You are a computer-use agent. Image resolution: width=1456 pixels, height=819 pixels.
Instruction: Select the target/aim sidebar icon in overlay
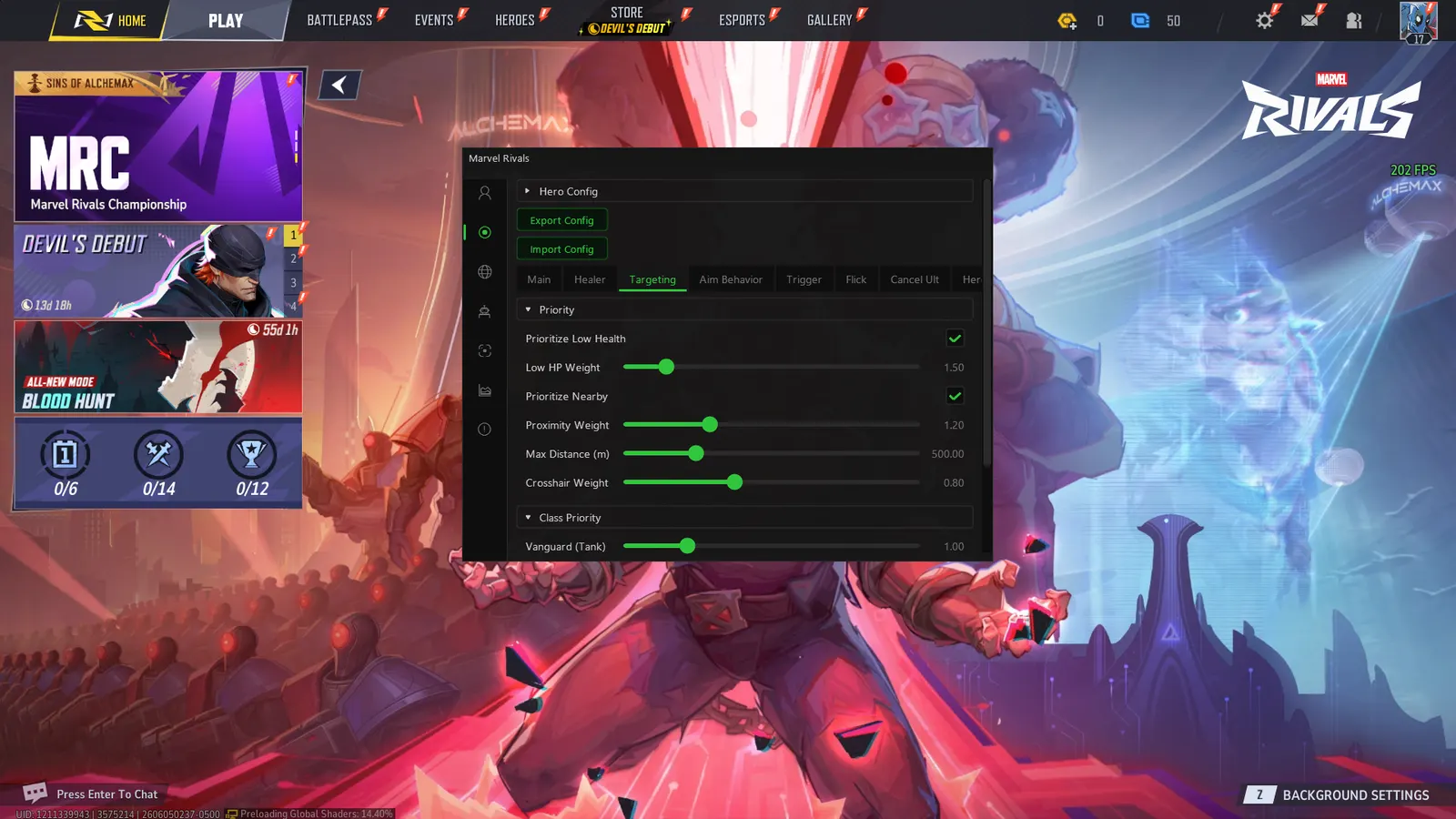pyautogui.click(x=484, y=232)
